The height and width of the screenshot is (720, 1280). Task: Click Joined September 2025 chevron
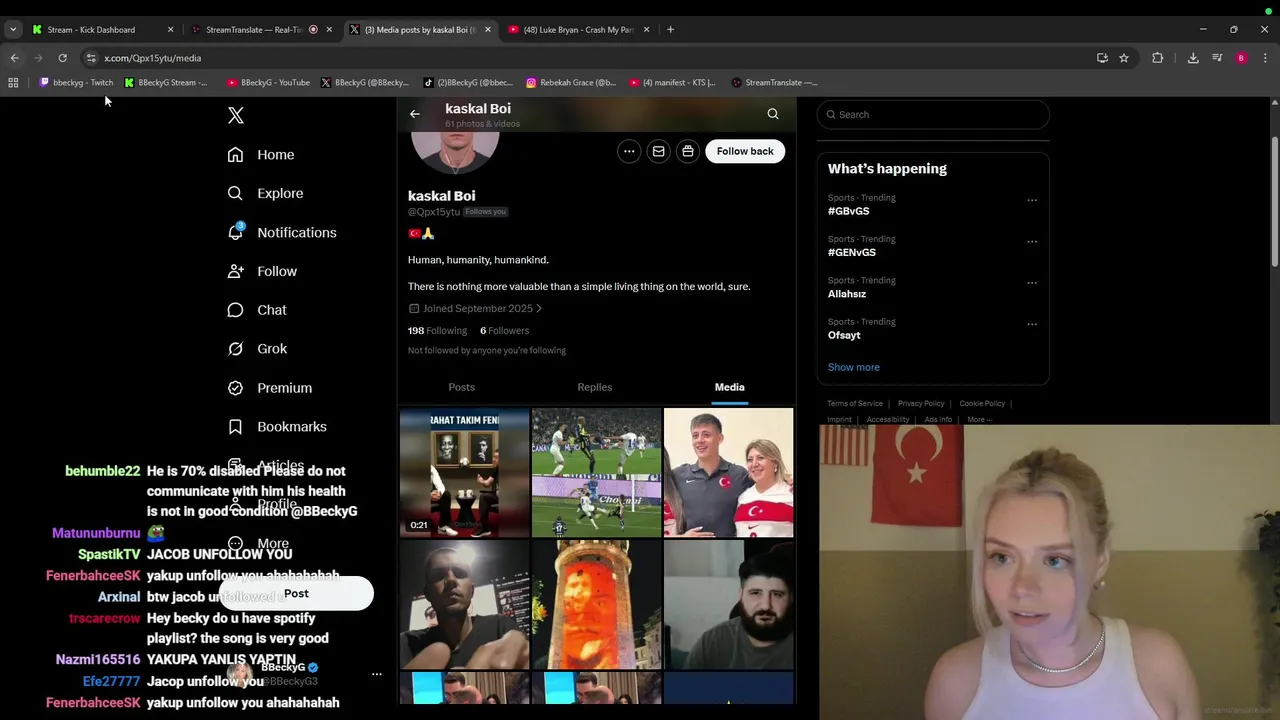pyautogui.click(x=538, y=309)
